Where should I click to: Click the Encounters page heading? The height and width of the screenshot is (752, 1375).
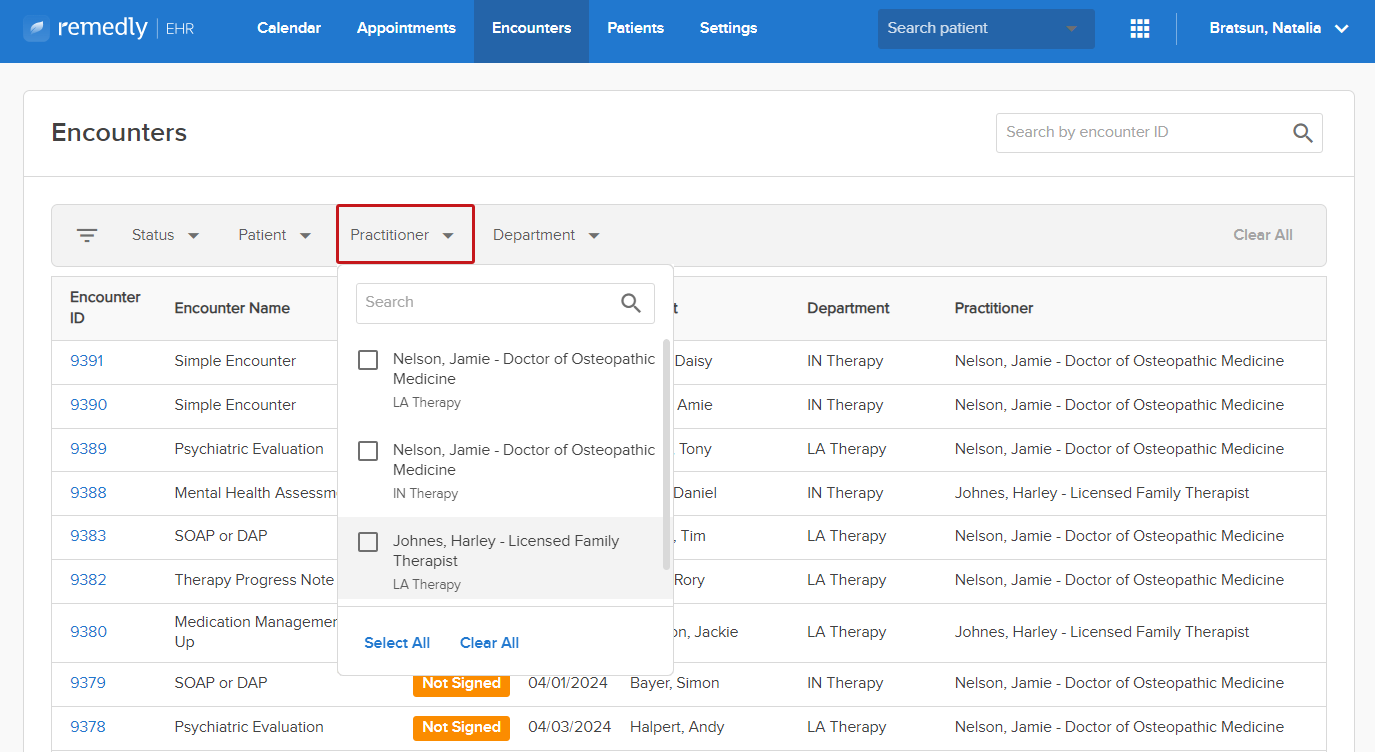click(119, 133)
